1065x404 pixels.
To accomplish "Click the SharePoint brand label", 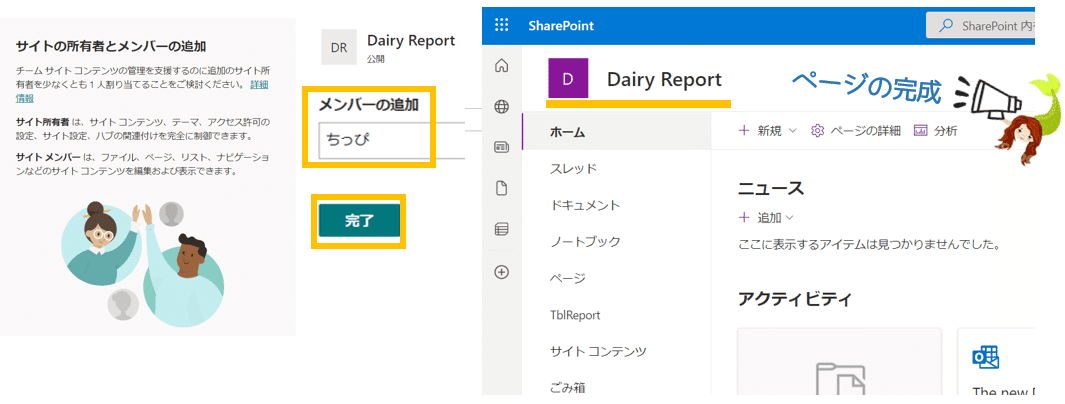I will pyautogui.click(x=560, y=26).
